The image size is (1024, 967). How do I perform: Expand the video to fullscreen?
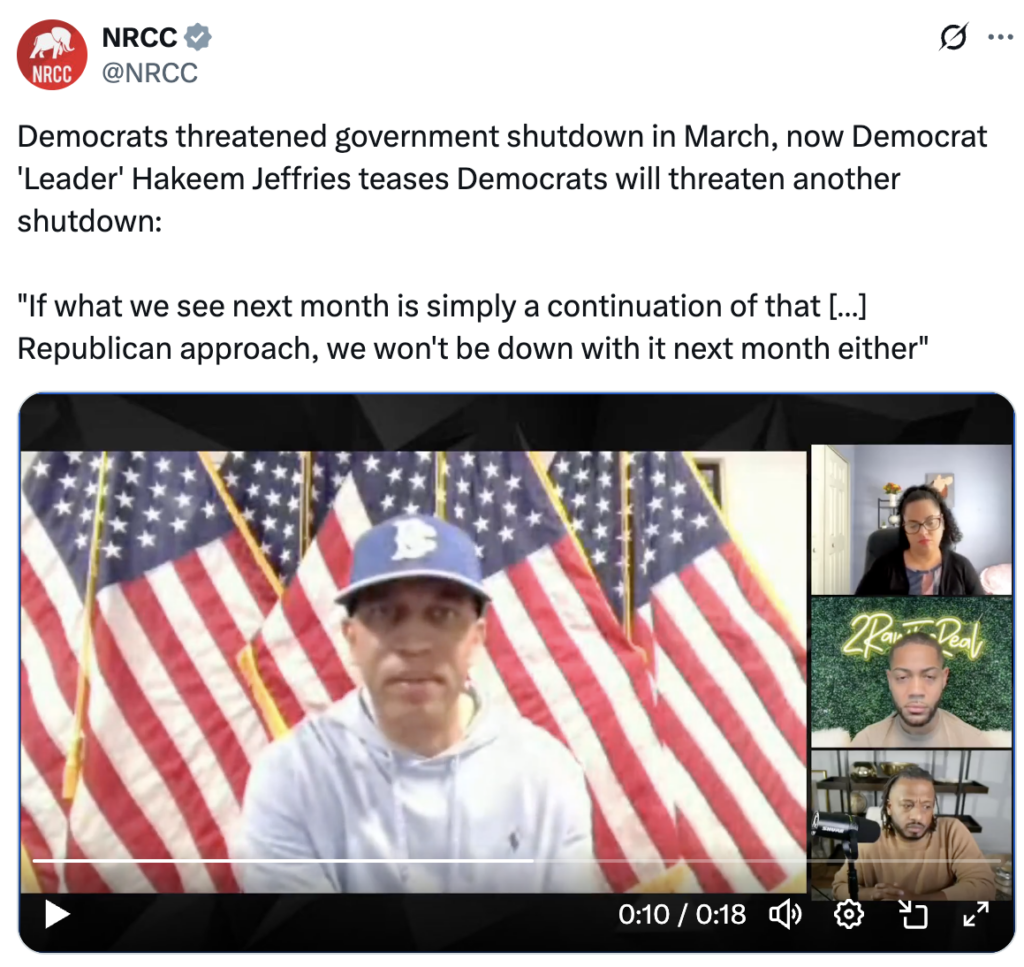point(976,914)
